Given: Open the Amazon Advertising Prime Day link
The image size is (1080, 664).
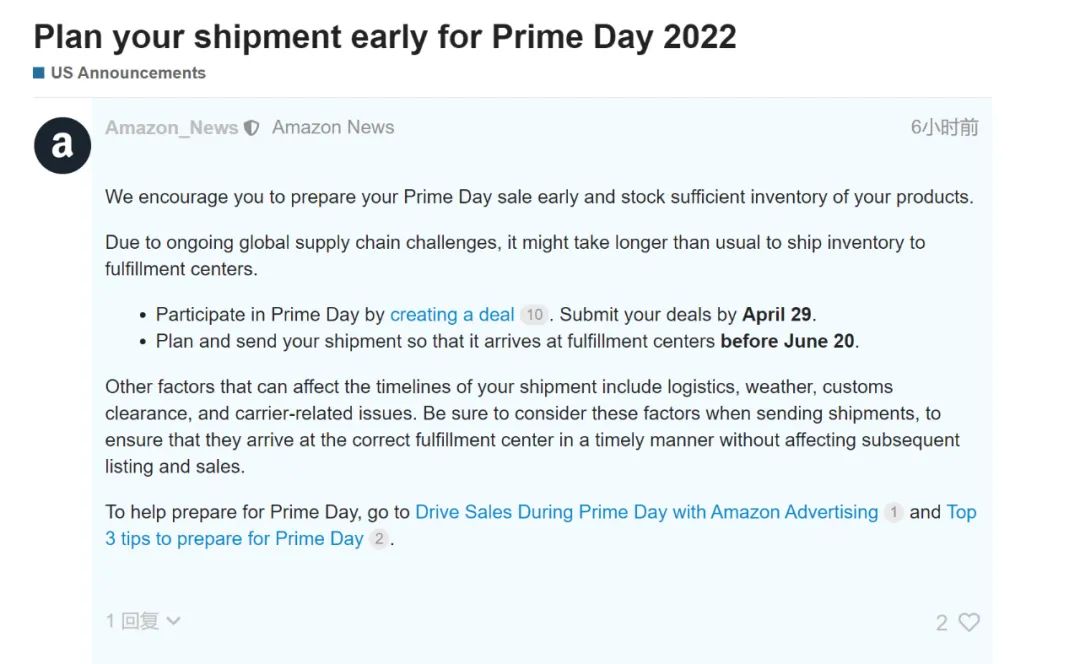Looking at the screenshot, I should pos(646,512).
